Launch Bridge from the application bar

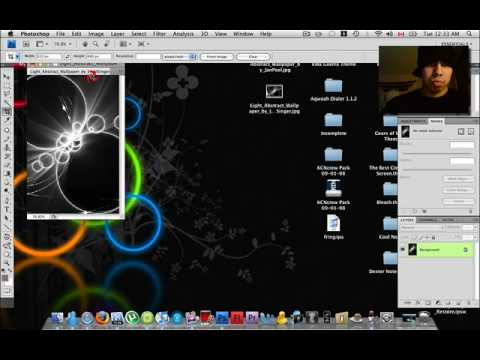26,44
